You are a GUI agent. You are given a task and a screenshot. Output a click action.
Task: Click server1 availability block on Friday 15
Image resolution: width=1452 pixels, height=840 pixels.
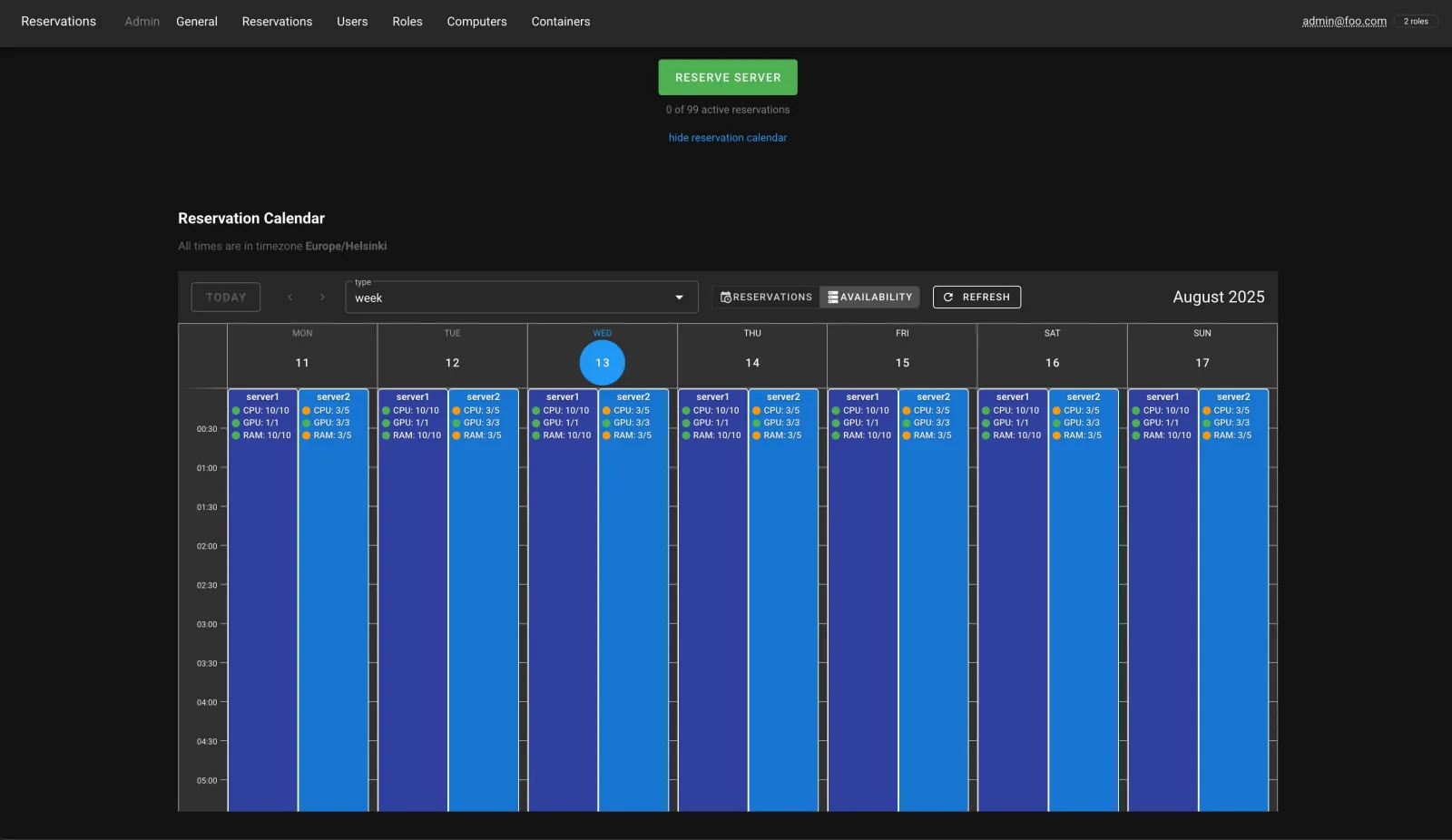pos(863,600)
